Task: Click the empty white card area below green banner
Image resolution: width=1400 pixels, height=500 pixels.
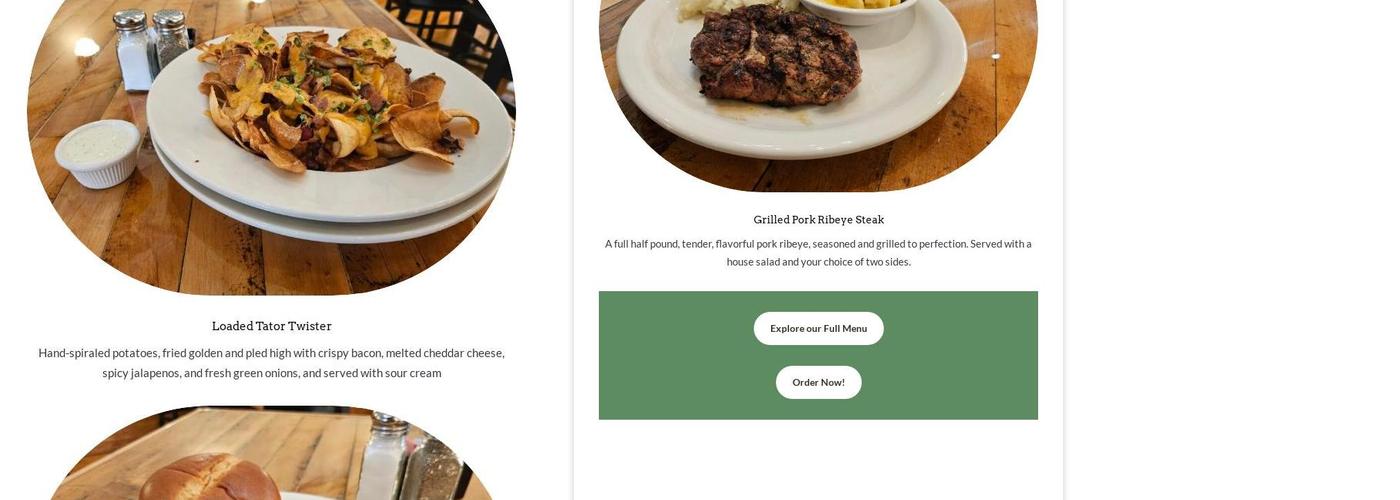Action: (x=818, y=459)
